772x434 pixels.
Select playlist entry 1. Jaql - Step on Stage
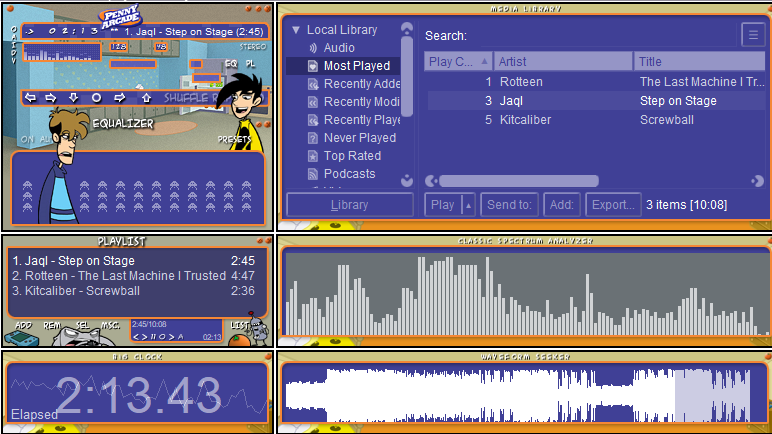point(133,261)
